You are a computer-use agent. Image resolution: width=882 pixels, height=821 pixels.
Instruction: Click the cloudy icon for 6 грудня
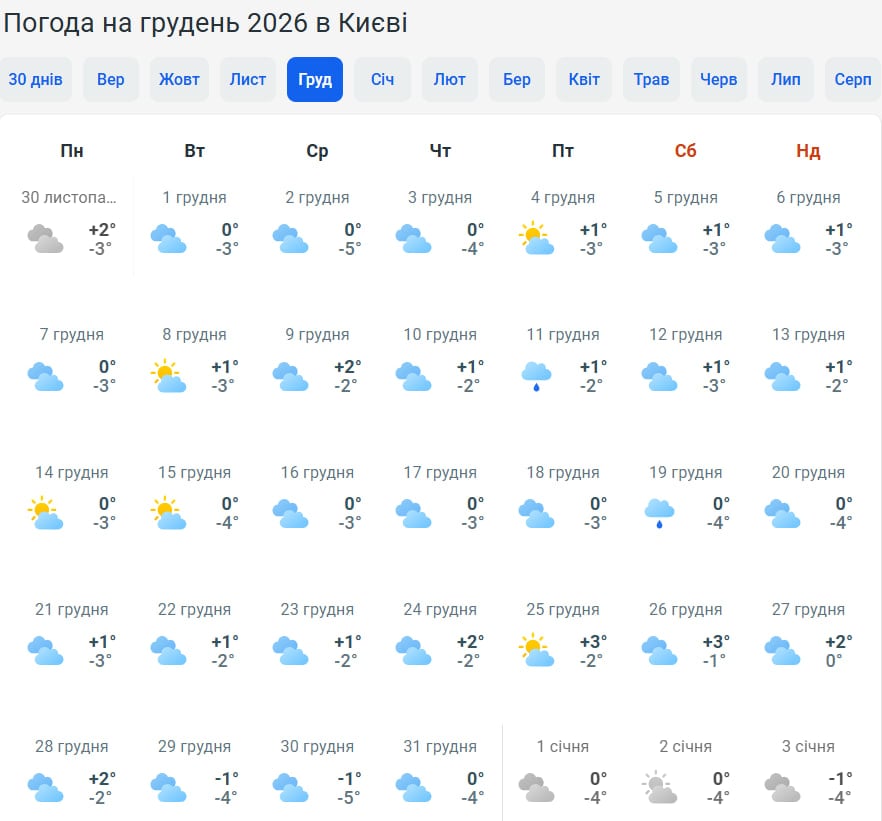coord(782,238)
